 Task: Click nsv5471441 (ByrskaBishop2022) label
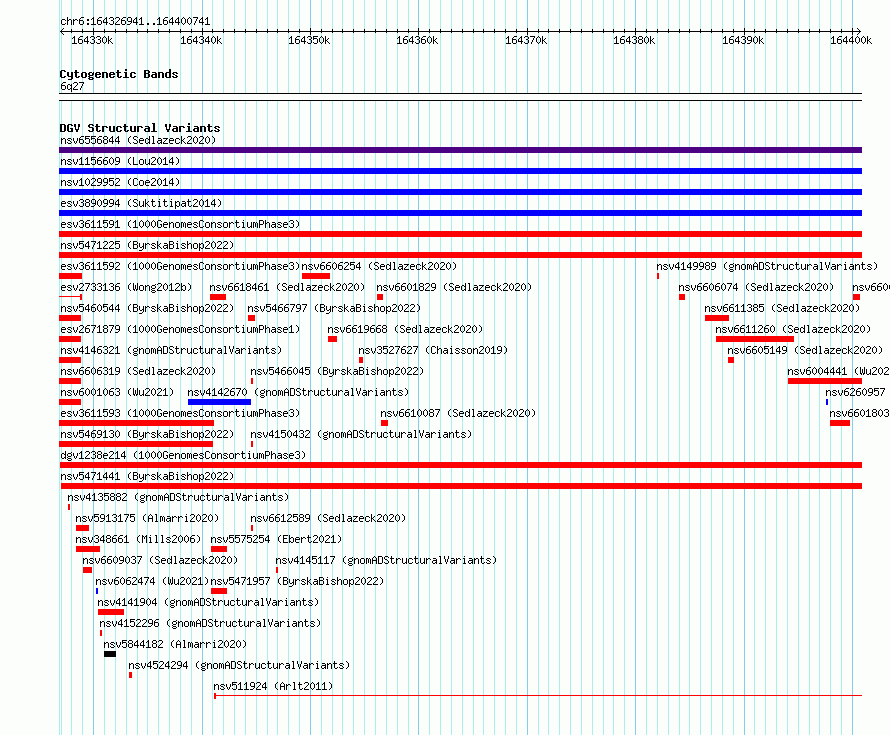tap(147, 476)
